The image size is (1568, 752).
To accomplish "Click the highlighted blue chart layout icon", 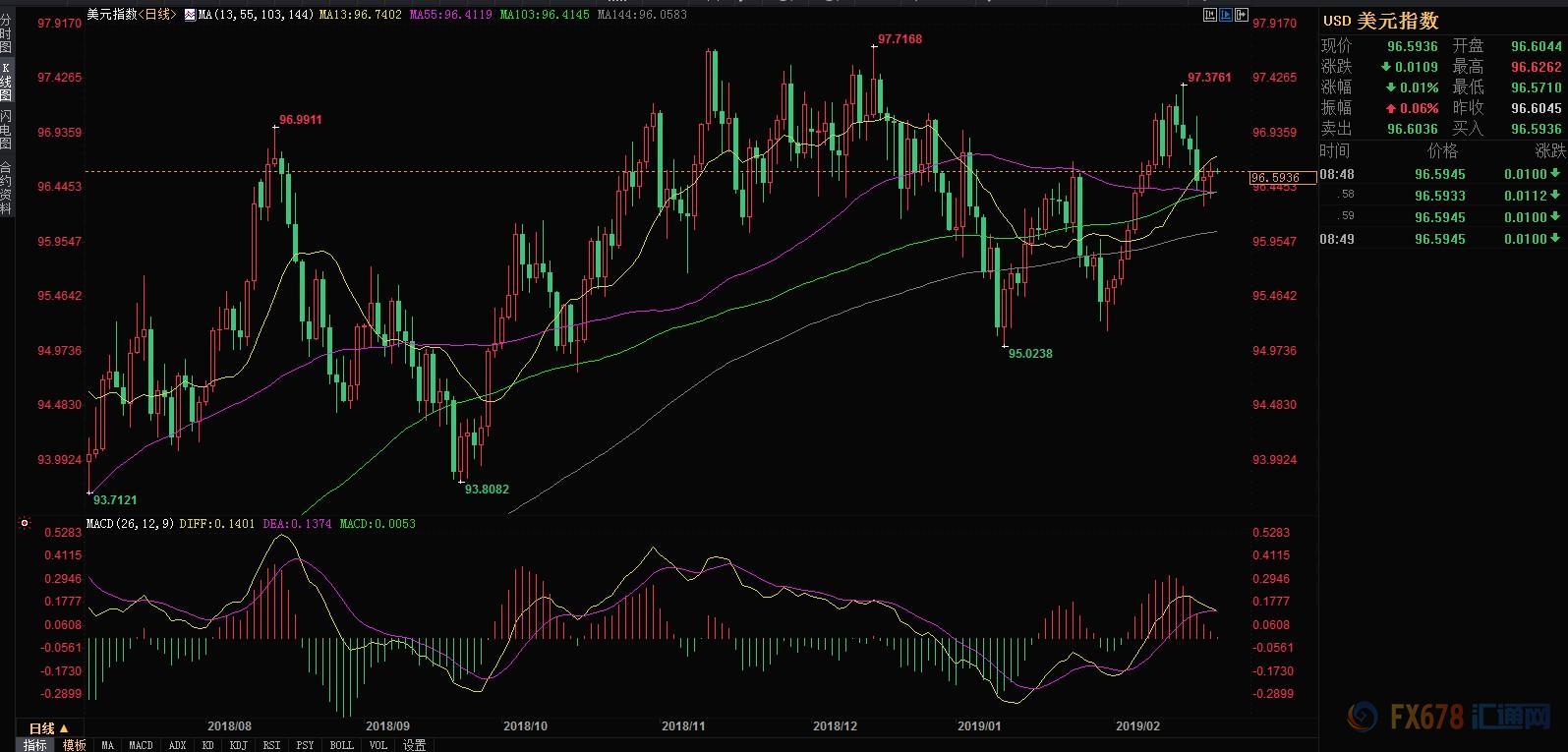I will [x=1226, y=15].
